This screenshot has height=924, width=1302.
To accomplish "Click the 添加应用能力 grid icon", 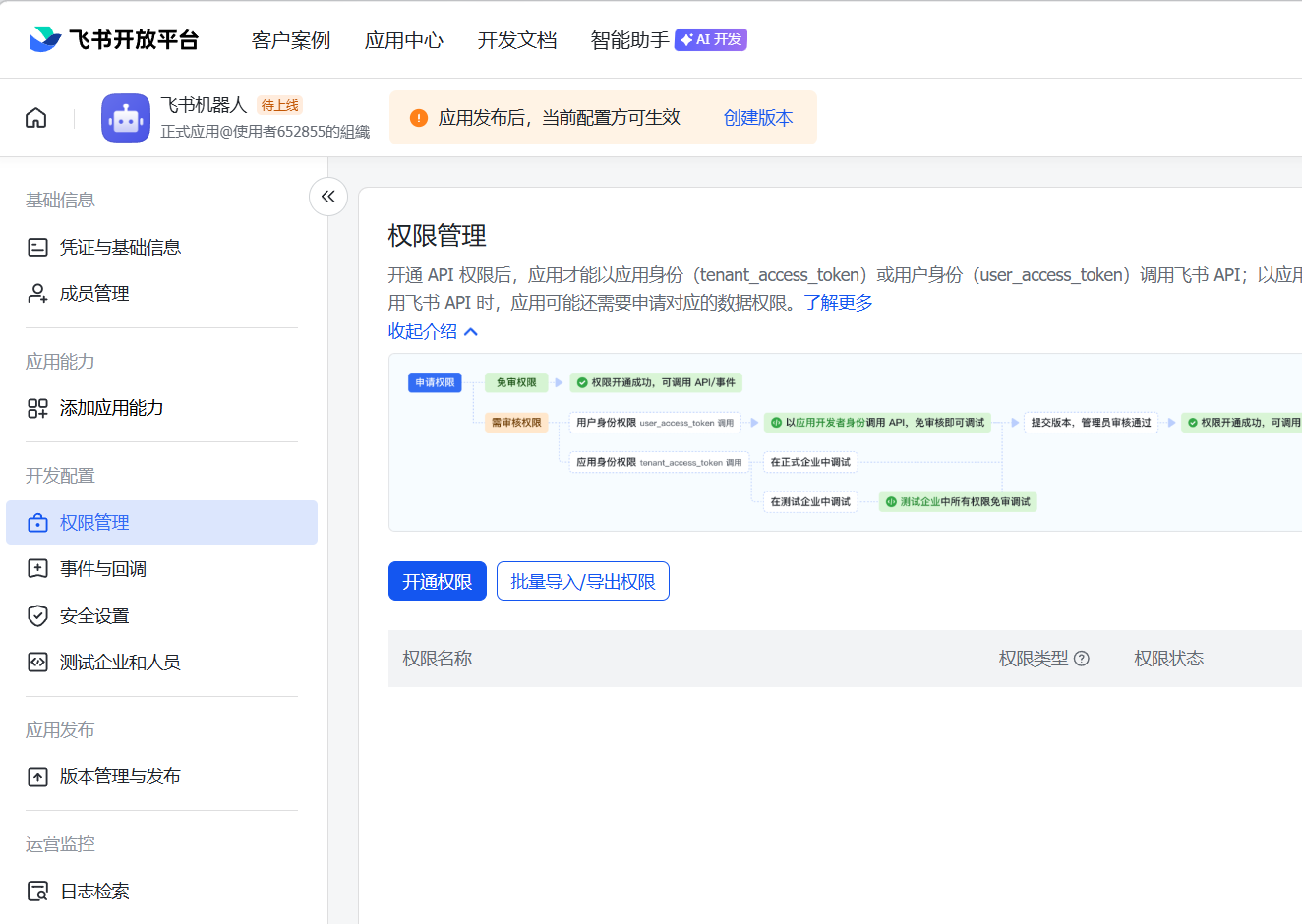I will [37, 408].
